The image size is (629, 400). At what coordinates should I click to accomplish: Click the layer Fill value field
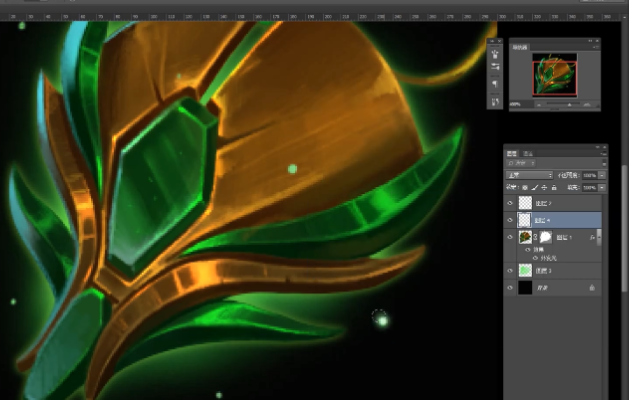point(590,187)
